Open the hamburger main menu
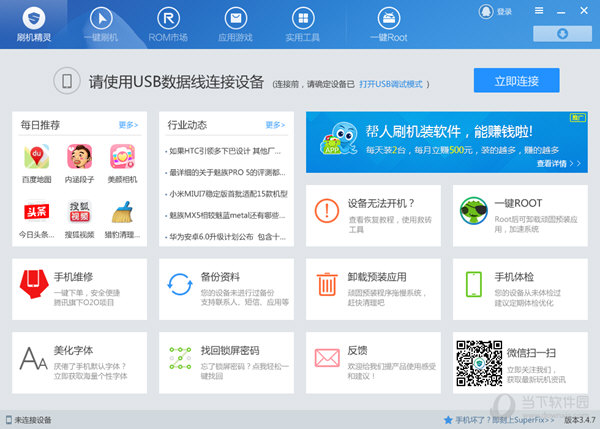 click(537, 12)
